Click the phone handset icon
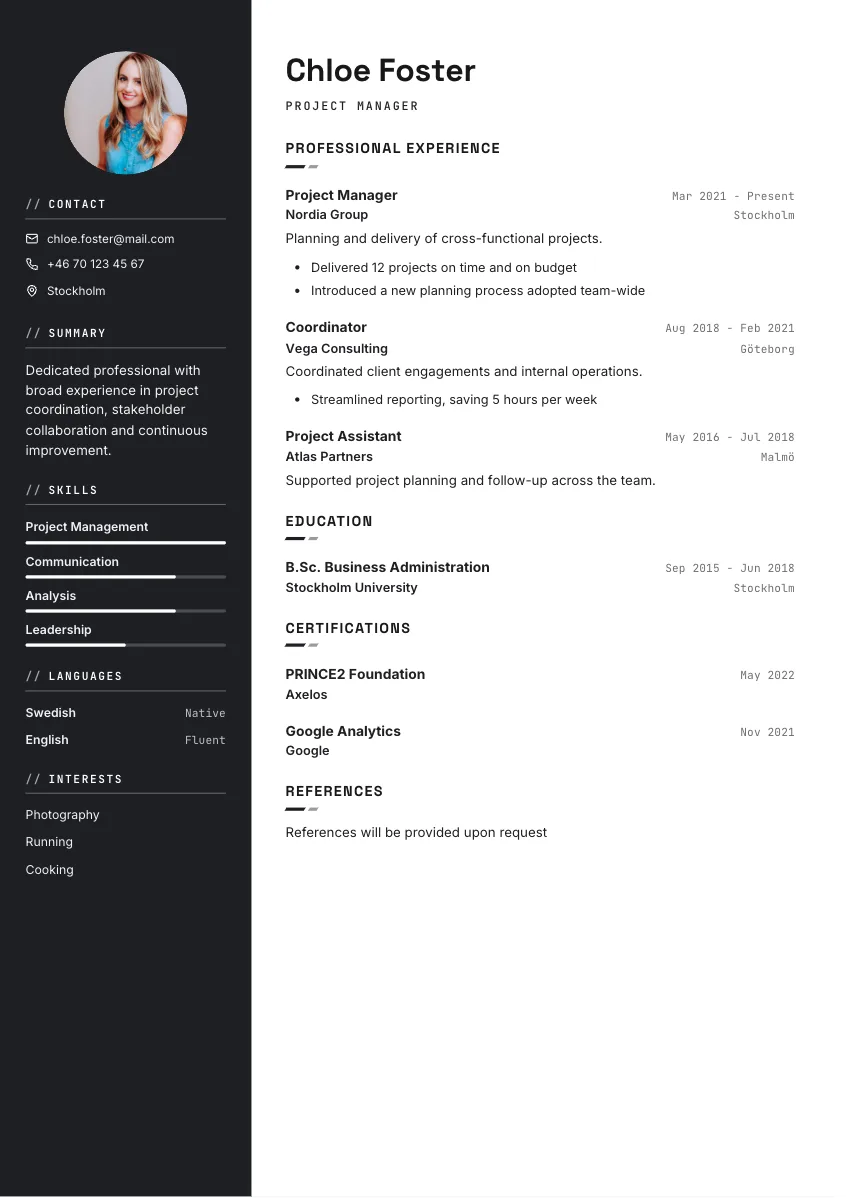 pos(32,264)
